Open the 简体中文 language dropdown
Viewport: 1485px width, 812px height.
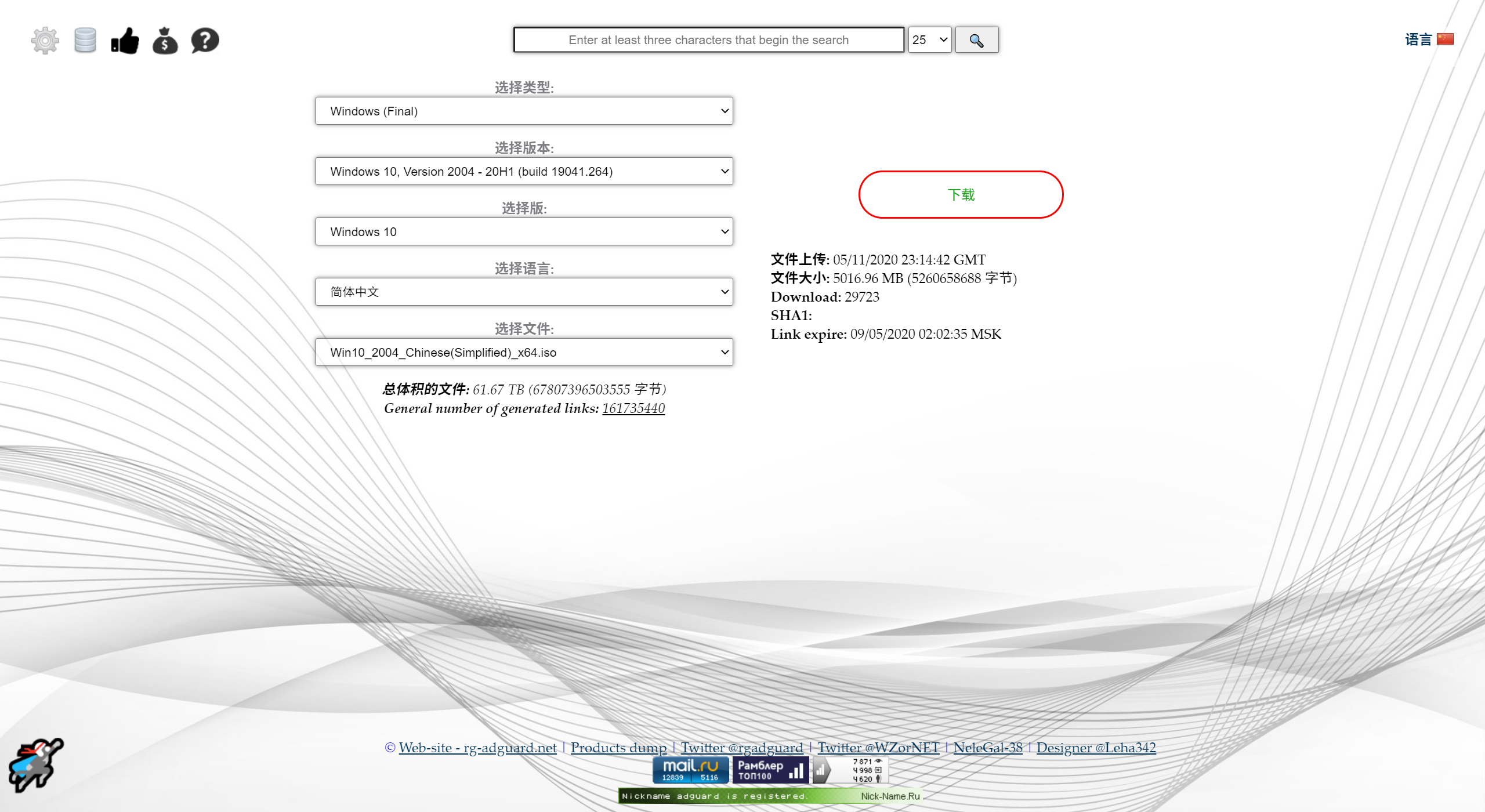click(524, 292)
